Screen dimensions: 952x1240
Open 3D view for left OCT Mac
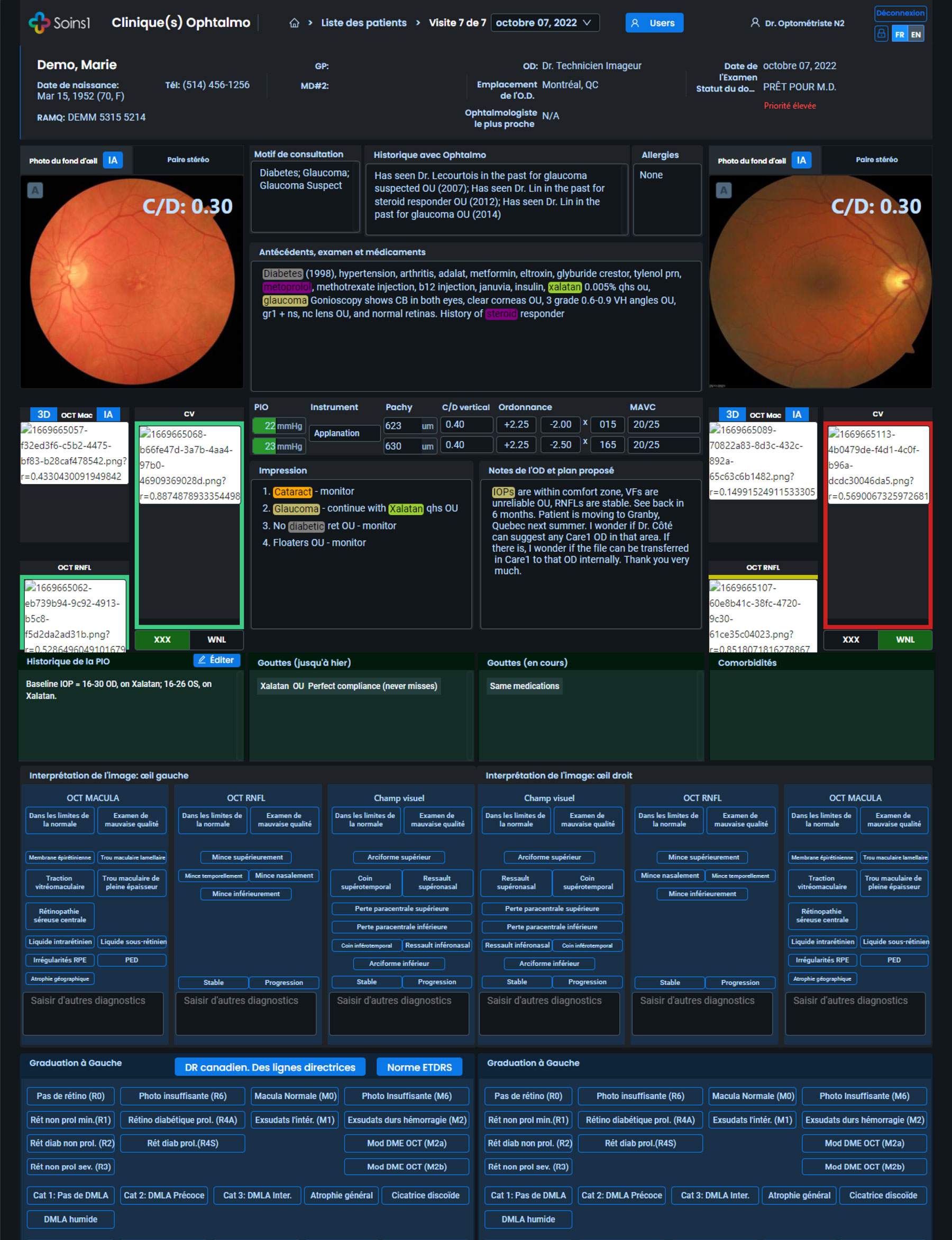(x=43, y=414)
